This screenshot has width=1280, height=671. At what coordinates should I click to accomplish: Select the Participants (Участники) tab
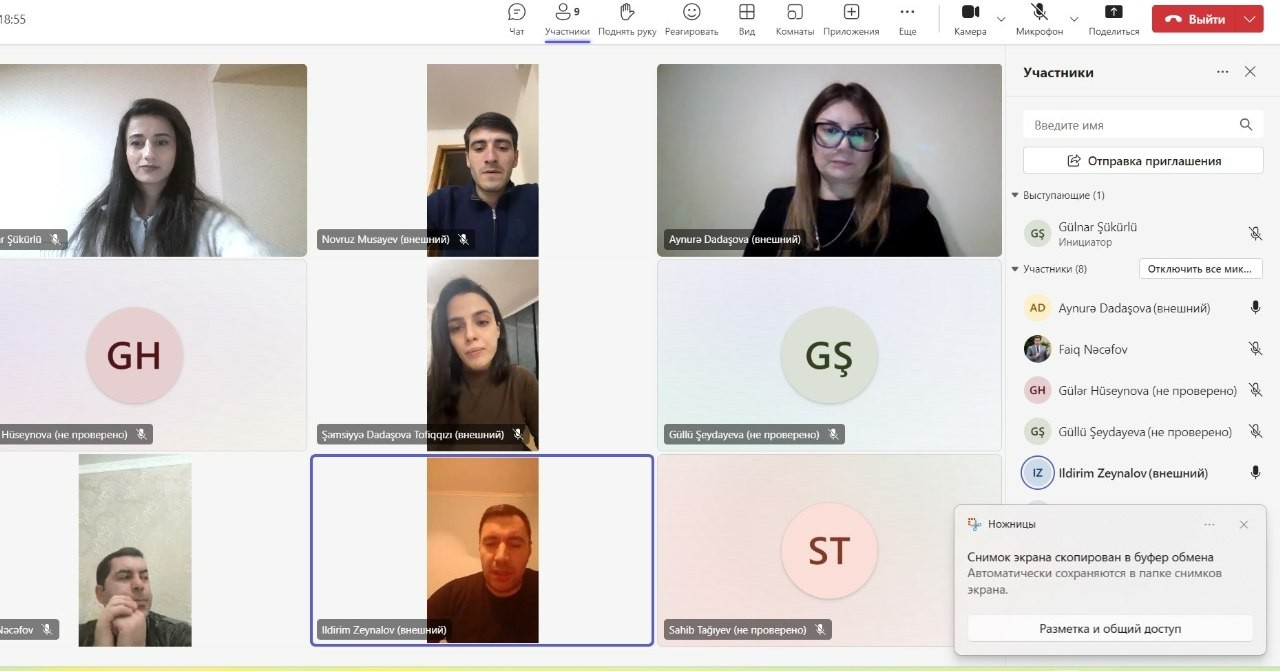567,19
